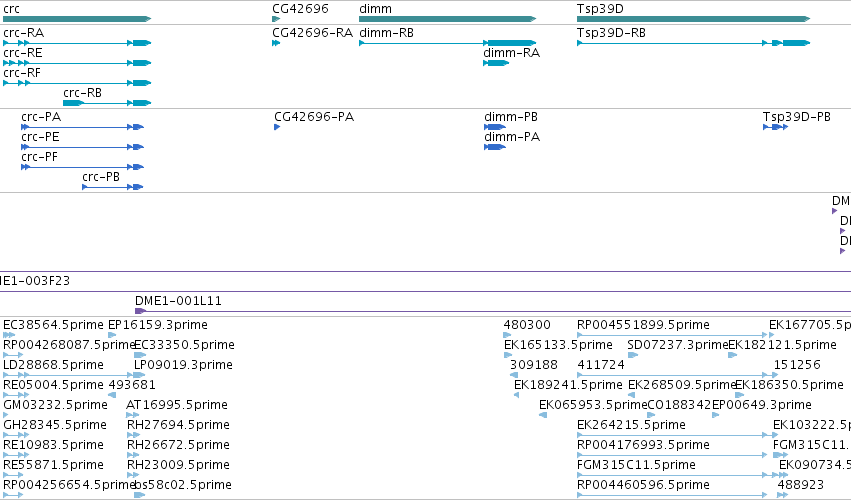This screenshot has height=500, width=851.
Task: Select the crc-PF protein label
Action: 39,157
